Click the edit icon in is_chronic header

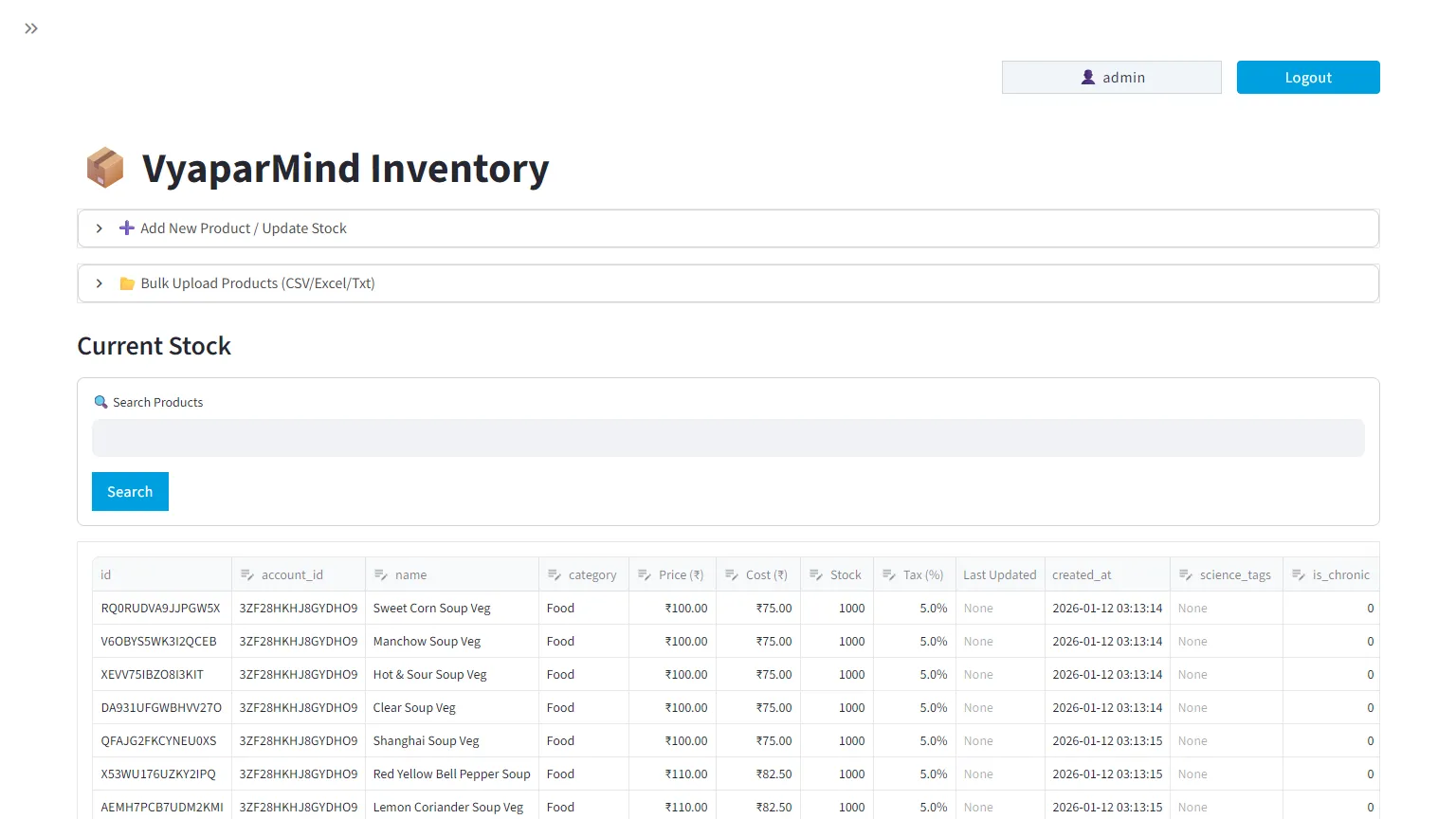1299,574
